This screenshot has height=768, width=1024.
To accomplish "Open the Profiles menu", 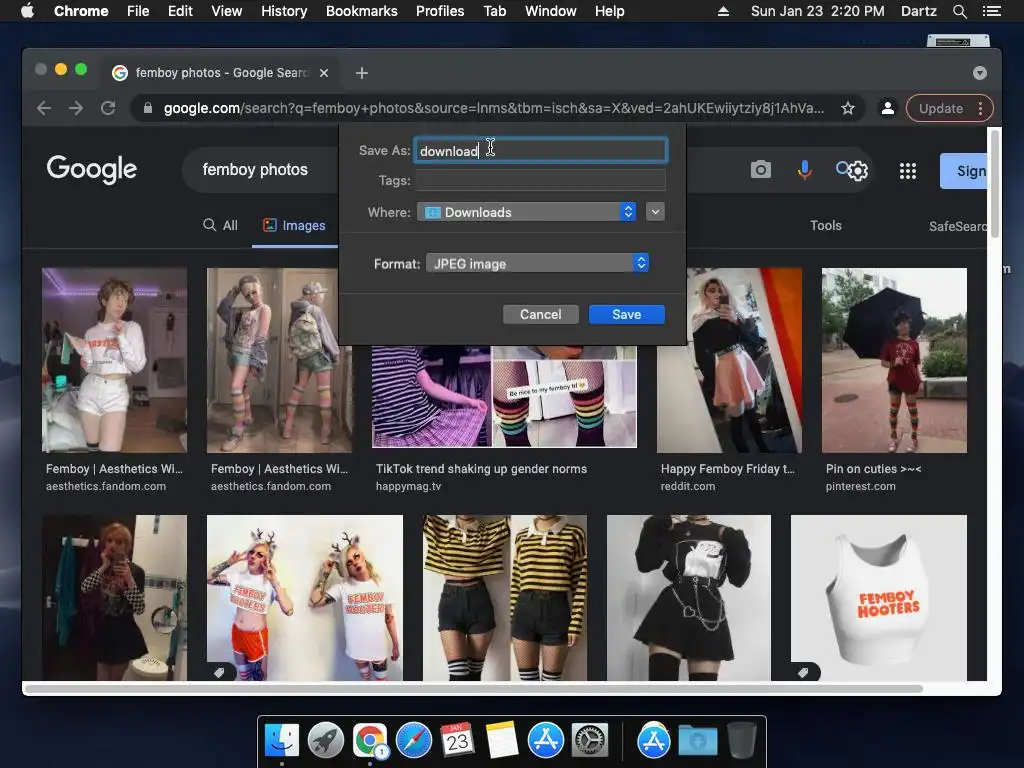I will 440,11.
